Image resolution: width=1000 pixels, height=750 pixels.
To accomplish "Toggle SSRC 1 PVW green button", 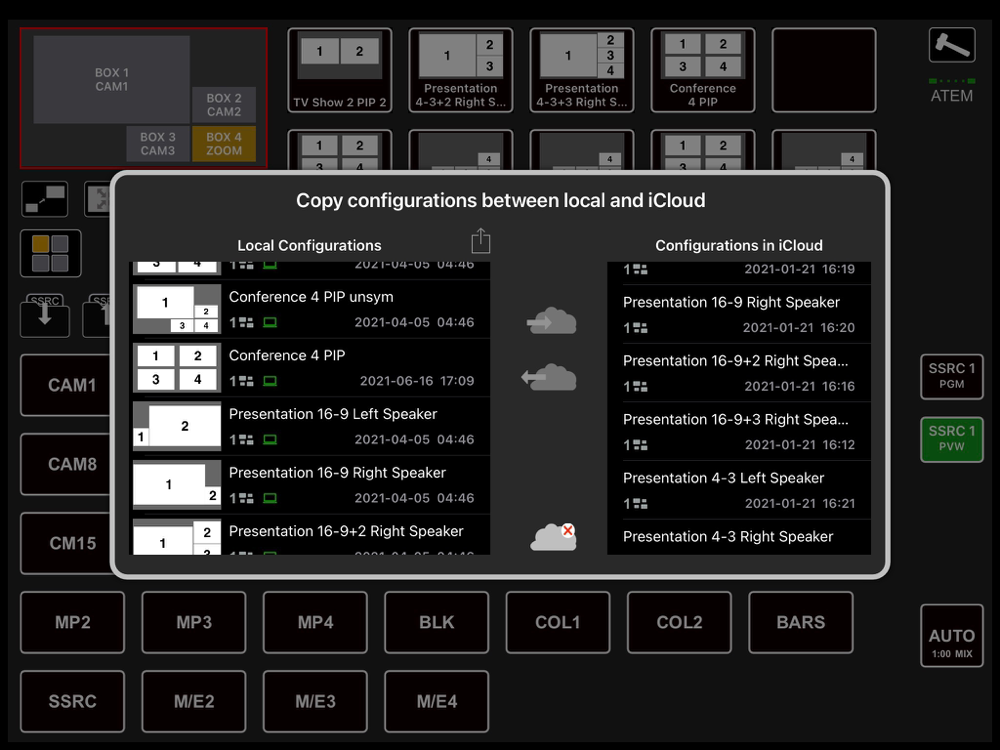I will click(x=952, y=439).
